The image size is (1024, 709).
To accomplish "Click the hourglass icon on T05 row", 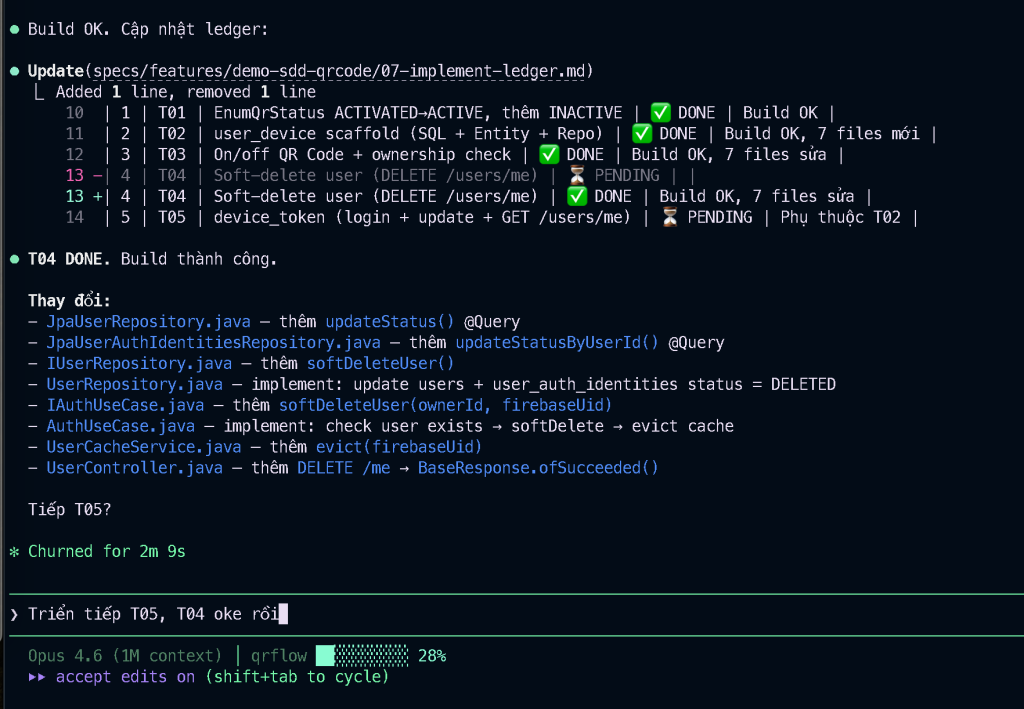I will [x=669, y=217].
